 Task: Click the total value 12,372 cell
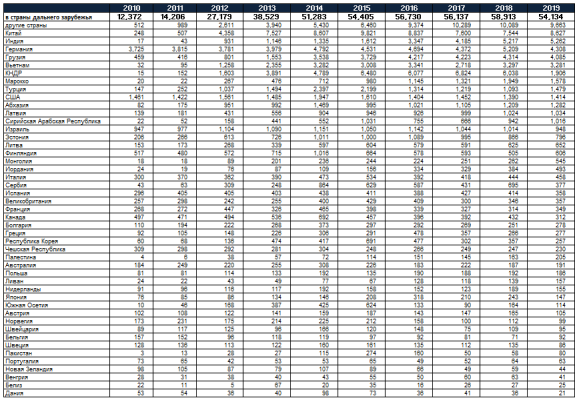coord(131,17)
